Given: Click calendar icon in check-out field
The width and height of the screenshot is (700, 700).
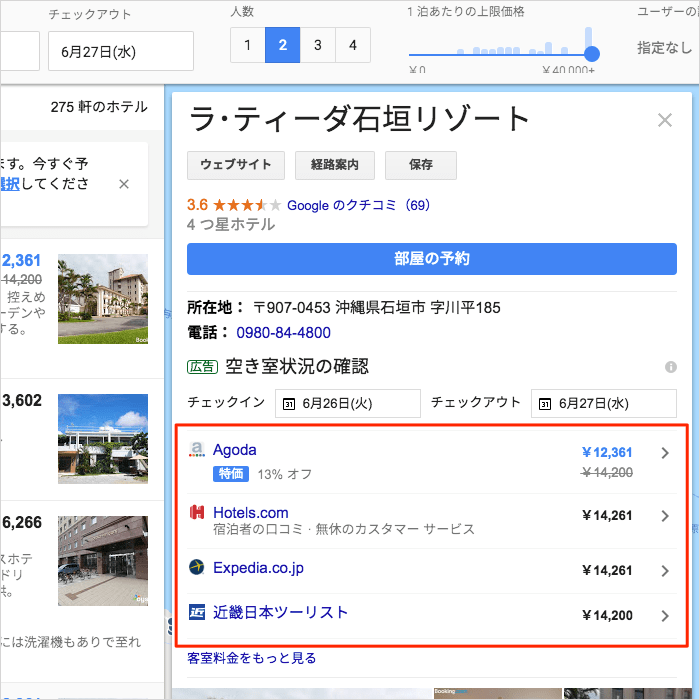Looking at the screenshot, I should pyautogui.click(x=545, y=404).
